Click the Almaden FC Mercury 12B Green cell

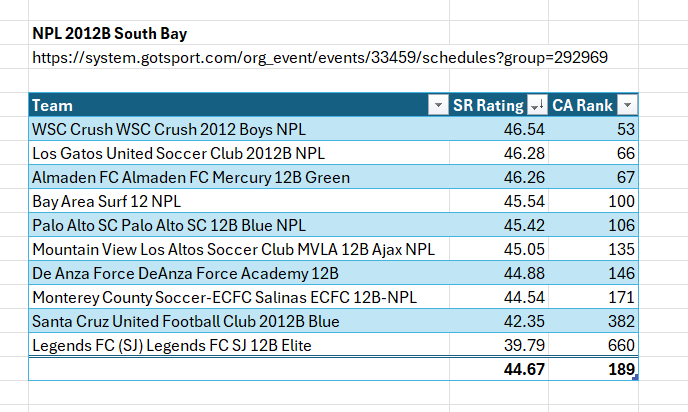coord(190,178)
